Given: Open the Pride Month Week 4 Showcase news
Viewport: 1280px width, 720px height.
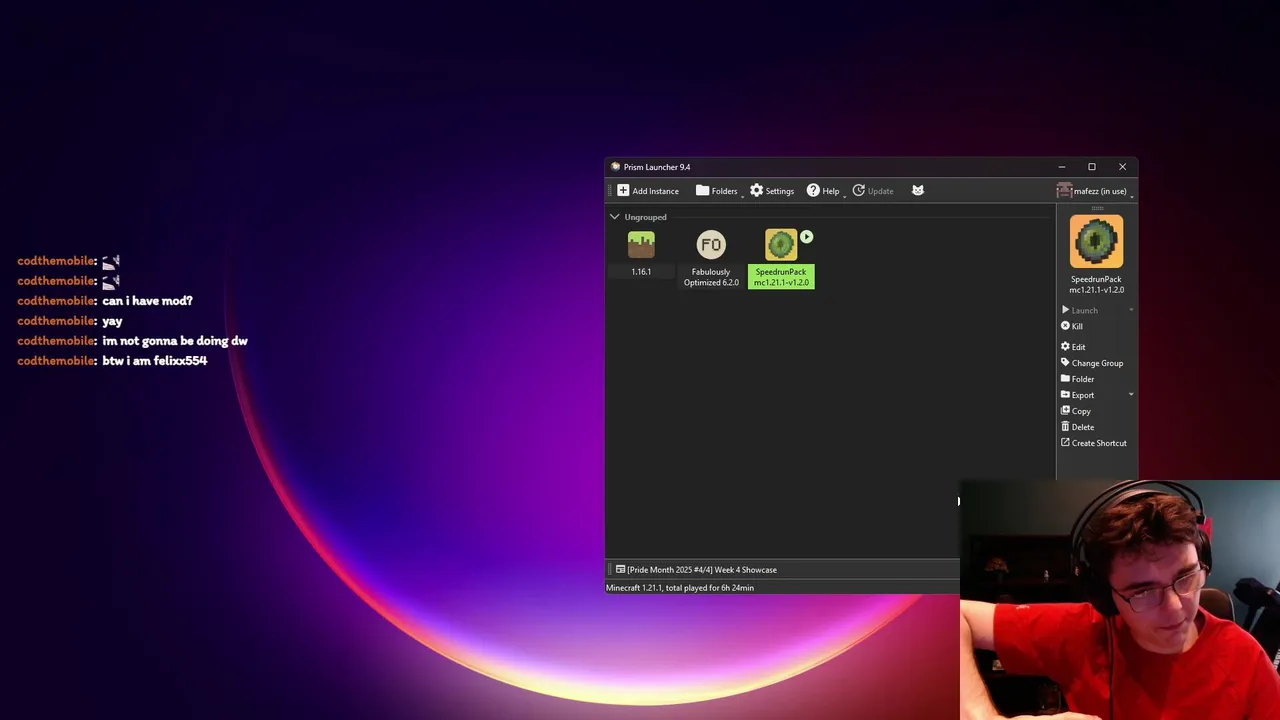Looking at the screenshot, I should 696,570.
